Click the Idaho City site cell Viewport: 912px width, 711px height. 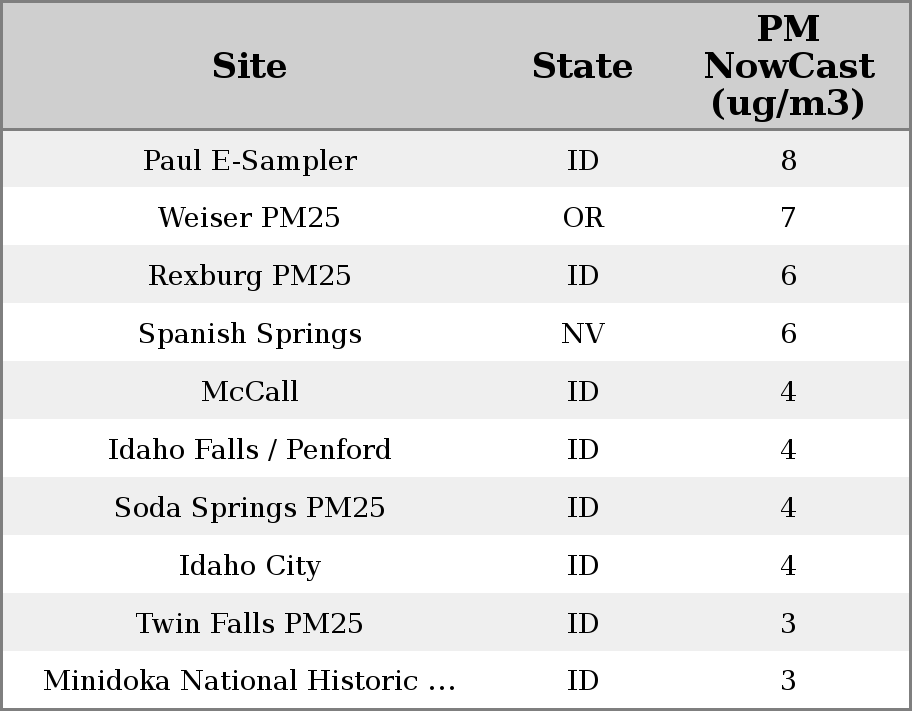(249, 566)
